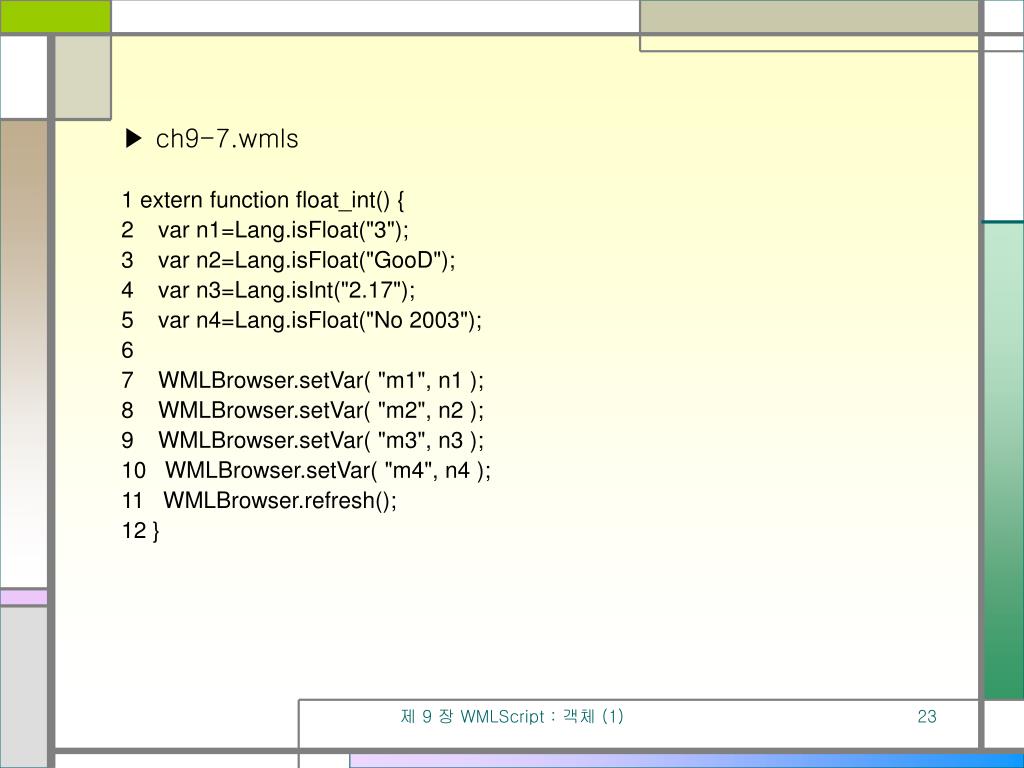
Task: Click the black triangle bullet before ch9-7.wmls
Action: point(133,138)
